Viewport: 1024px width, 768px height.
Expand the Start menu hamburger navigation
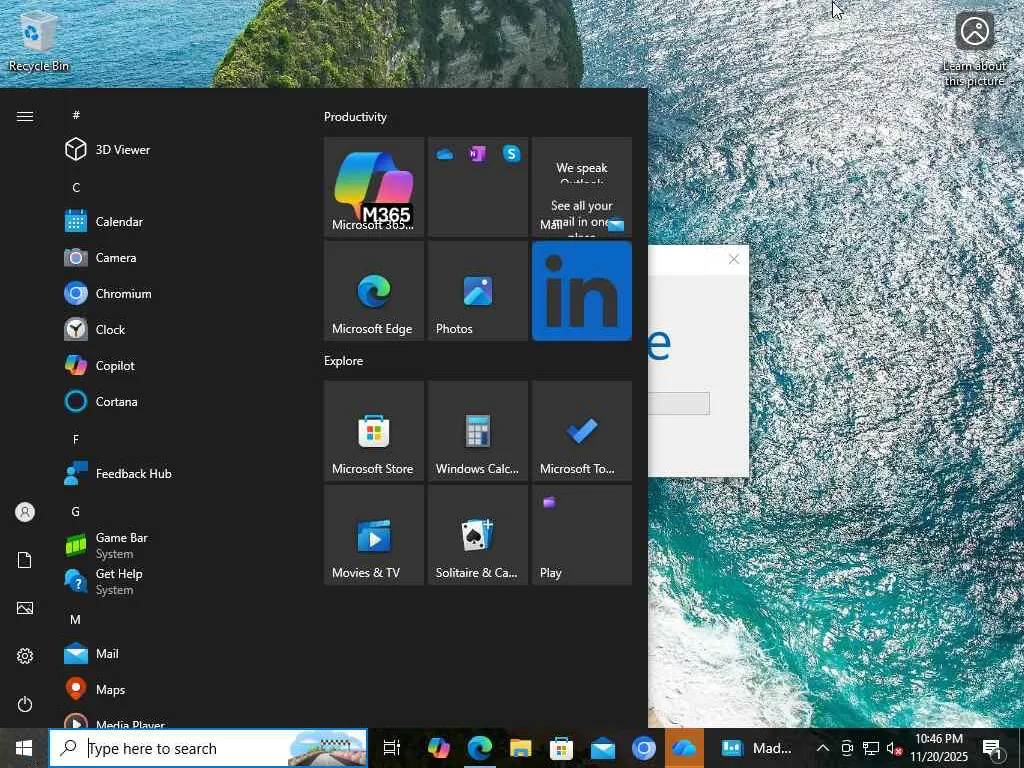tap(25, 116)
